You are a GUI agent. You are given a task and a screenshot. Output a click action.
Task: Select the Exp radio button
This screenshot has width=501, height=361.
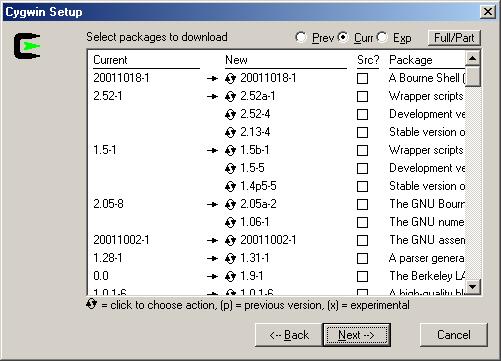[x=382, y=37]
